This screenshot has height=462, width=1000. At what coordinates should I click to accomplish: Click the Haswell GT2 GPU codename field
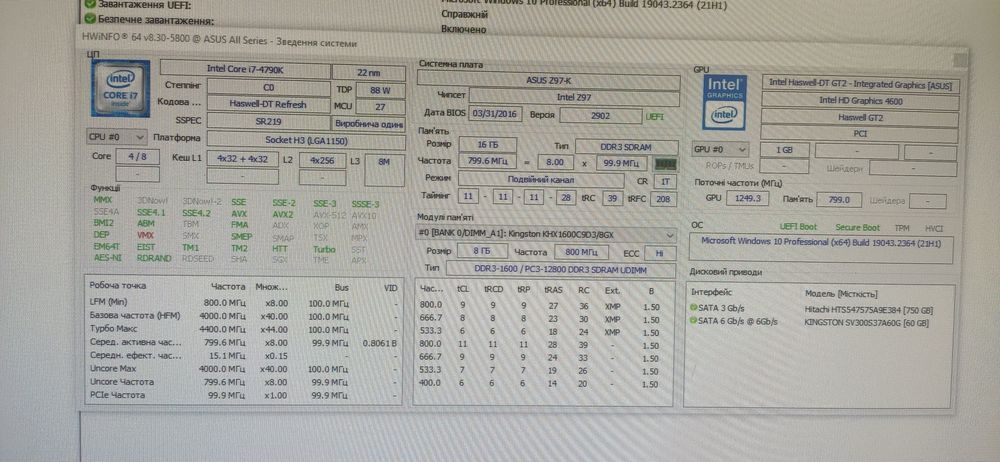(860, 117)
